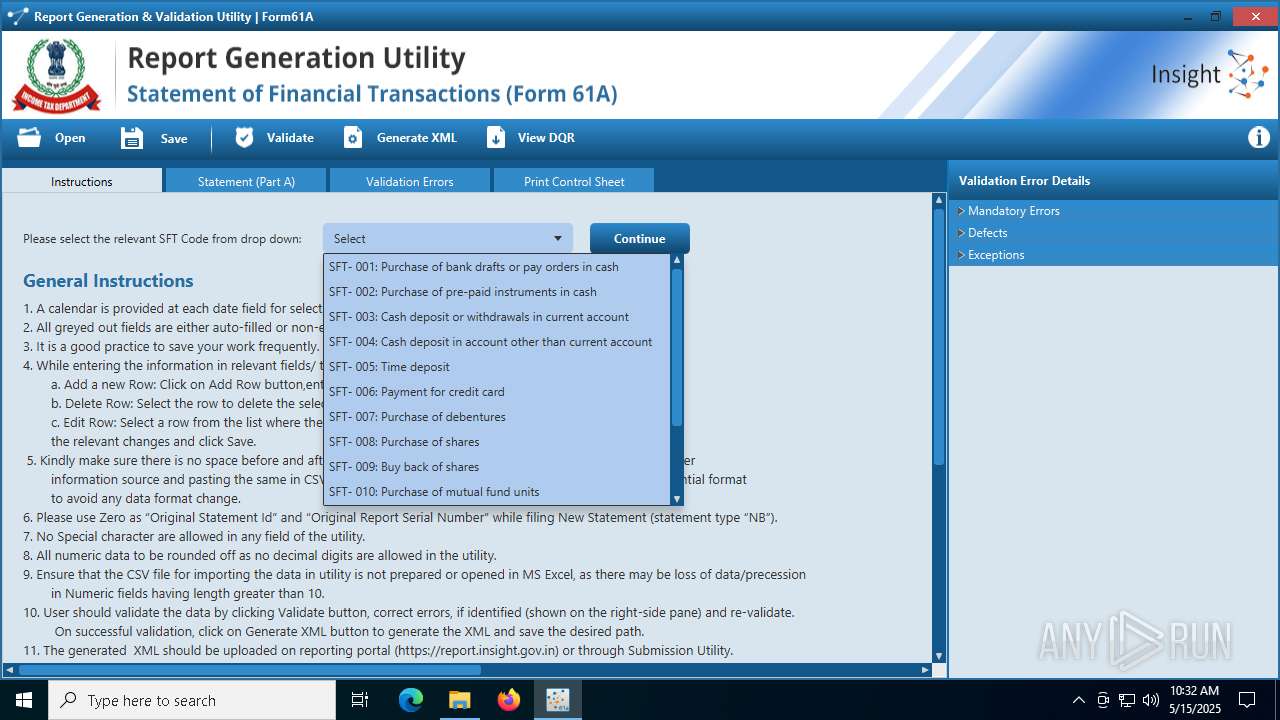Screen dimensions: 1280x720
Task: Click the horizontal scrollbar right arrow
Action: (925, 670)
